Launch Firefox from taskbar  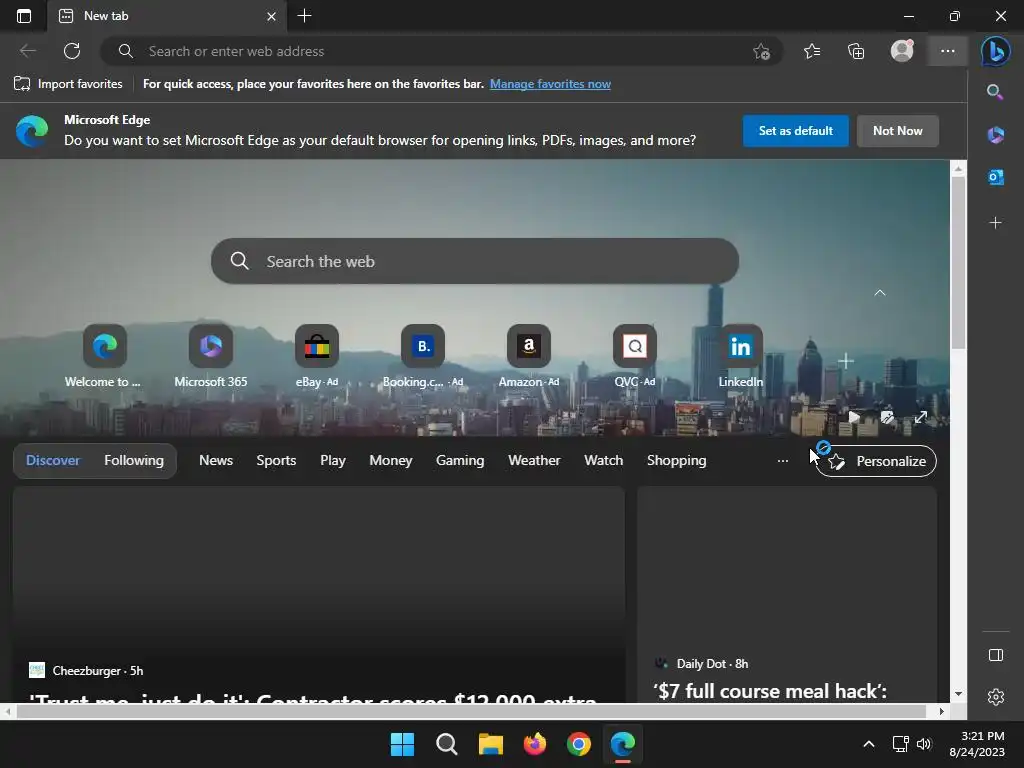535,744
